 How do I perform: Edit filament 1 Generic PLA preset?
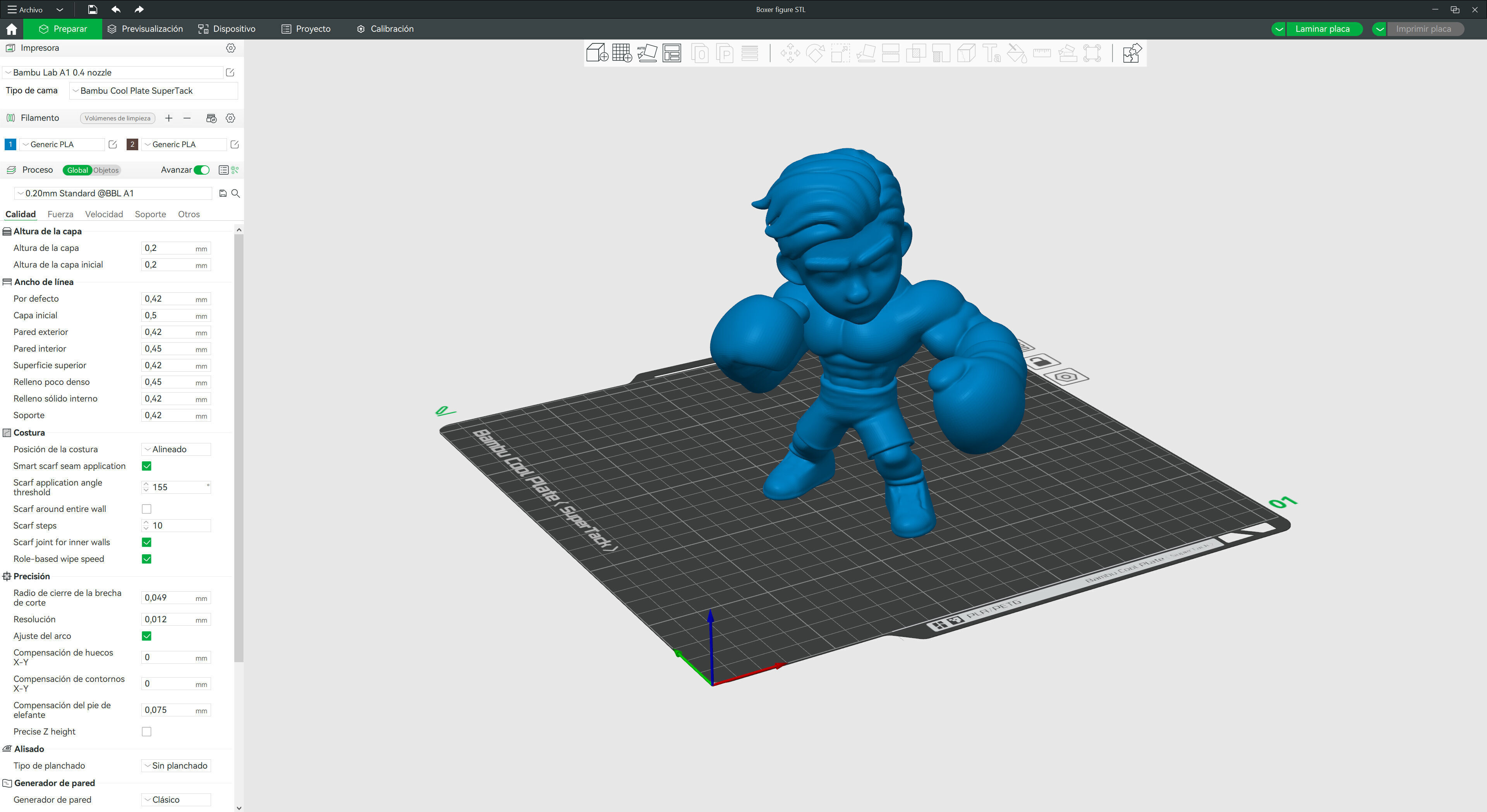click(x=113, y=144)
